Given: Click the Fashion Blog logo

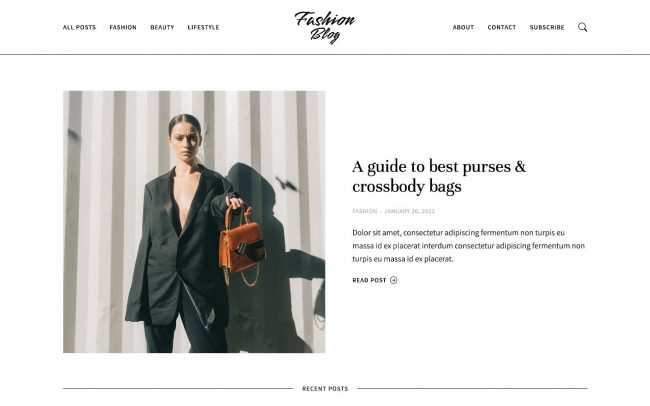Looking at the screenshot, I should (325, 27).
